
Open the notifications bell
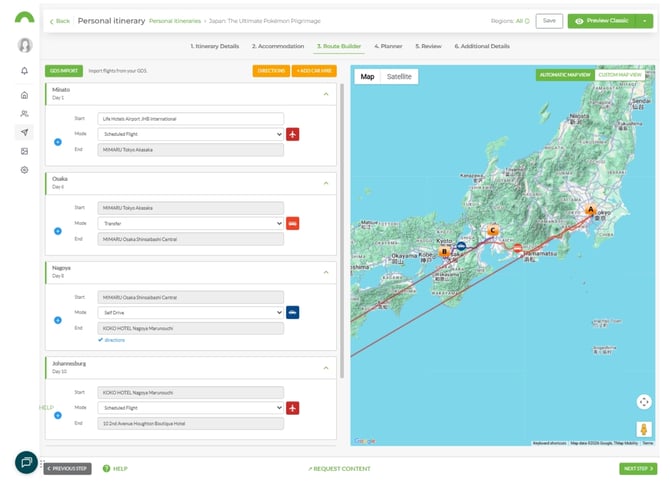click(x=24, y=71)
